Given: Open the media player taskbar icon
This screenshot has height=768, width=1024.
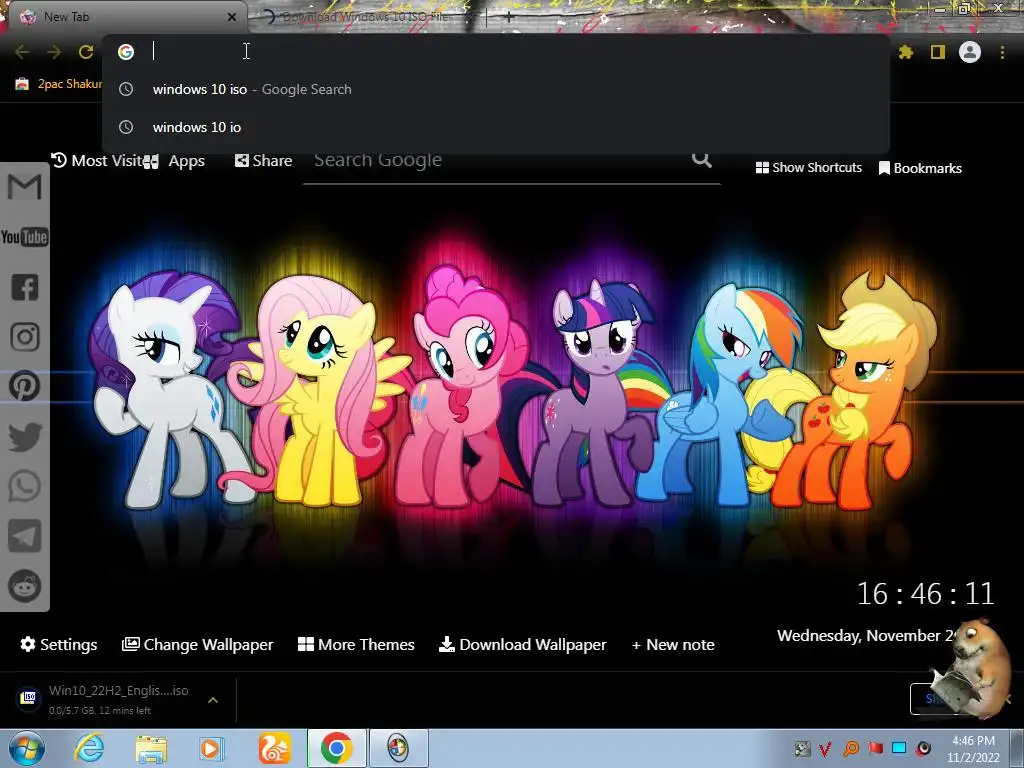Looking at the screenshot, I should pyautogui.click(x=211, y=748).
